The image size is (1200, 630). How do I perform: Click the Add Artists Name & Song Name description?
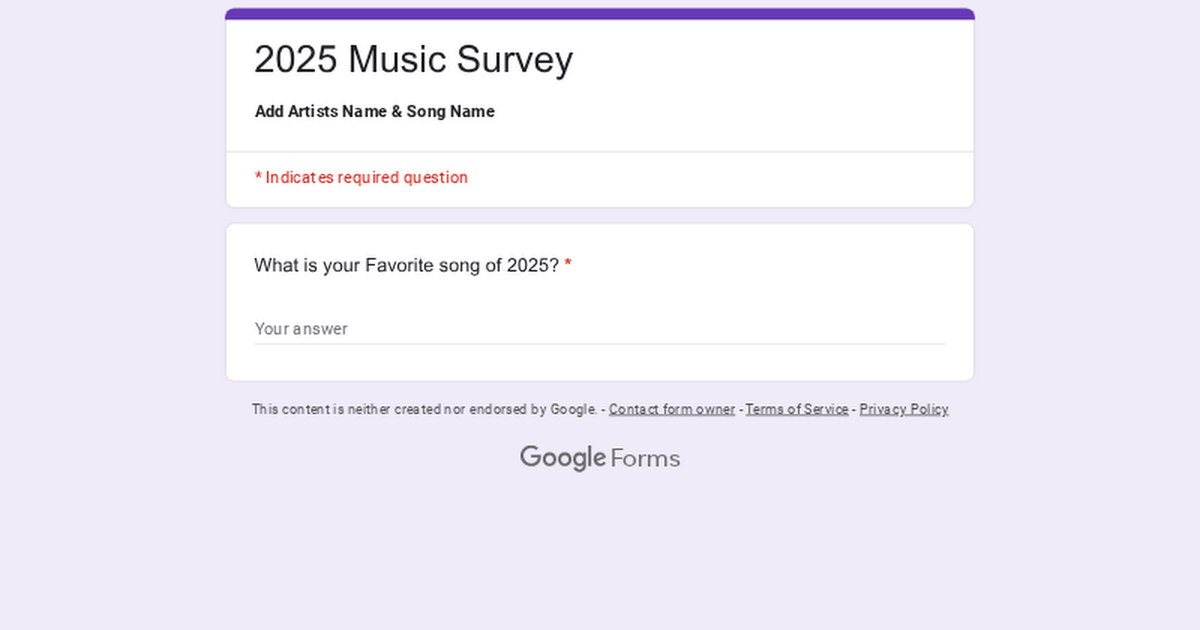374,112
